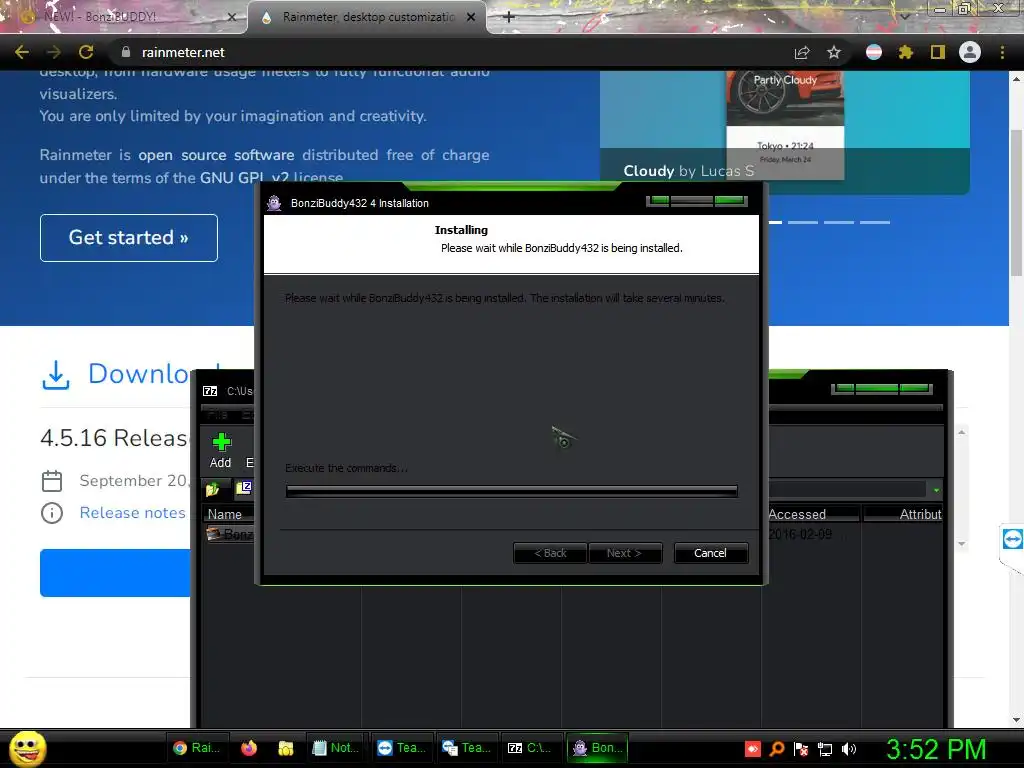Screen dimensions: 1024x768
Task: Click the TeamViewer side panel tab
Action: (x=1012, y=539)
